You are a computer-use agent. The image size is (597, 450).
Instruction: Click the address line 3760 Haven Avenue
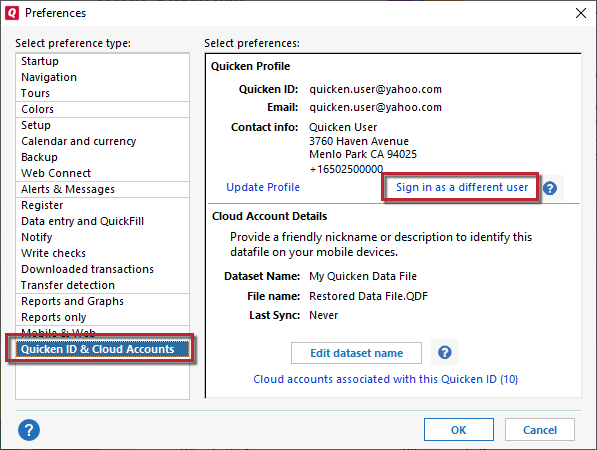(359, 141)
